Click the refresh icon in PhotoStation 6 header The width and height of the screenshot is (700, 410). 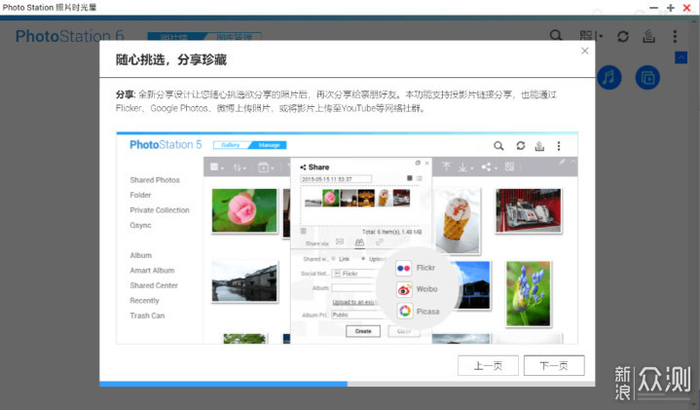pyautogui.click(x=623, y=36)
